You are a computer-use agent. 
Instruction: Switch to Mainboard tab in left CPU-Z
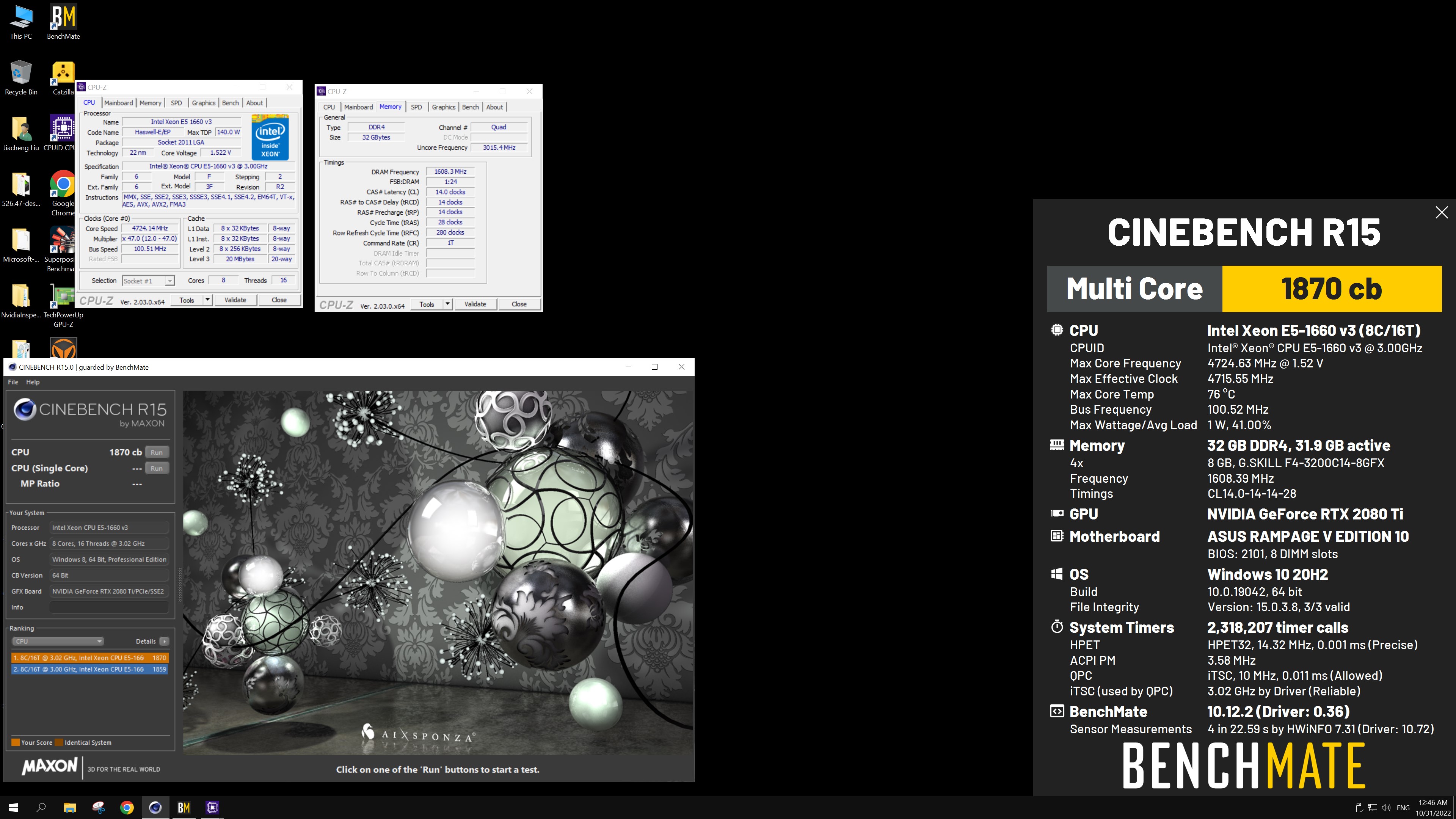tap(119, 103)
